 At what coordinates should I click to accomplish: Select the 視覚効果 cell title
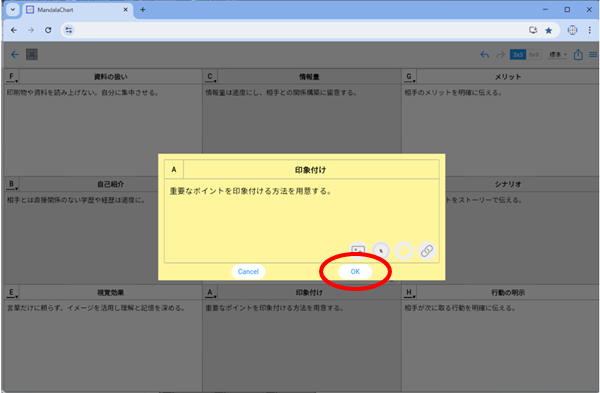[111, 293]
